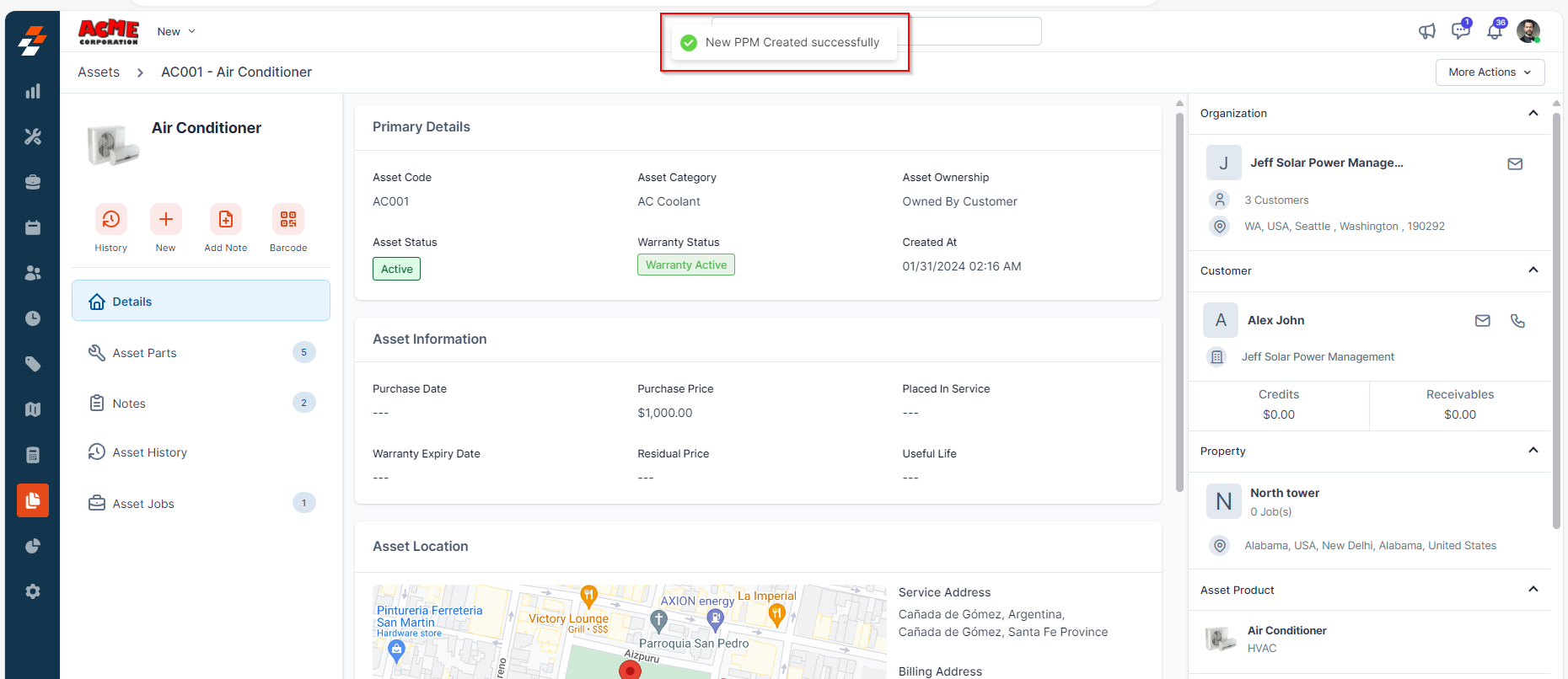This screenshot has width=1568, height=679.
Task: Open settings gear in left sidebar
Action: (x=33, y=591)
